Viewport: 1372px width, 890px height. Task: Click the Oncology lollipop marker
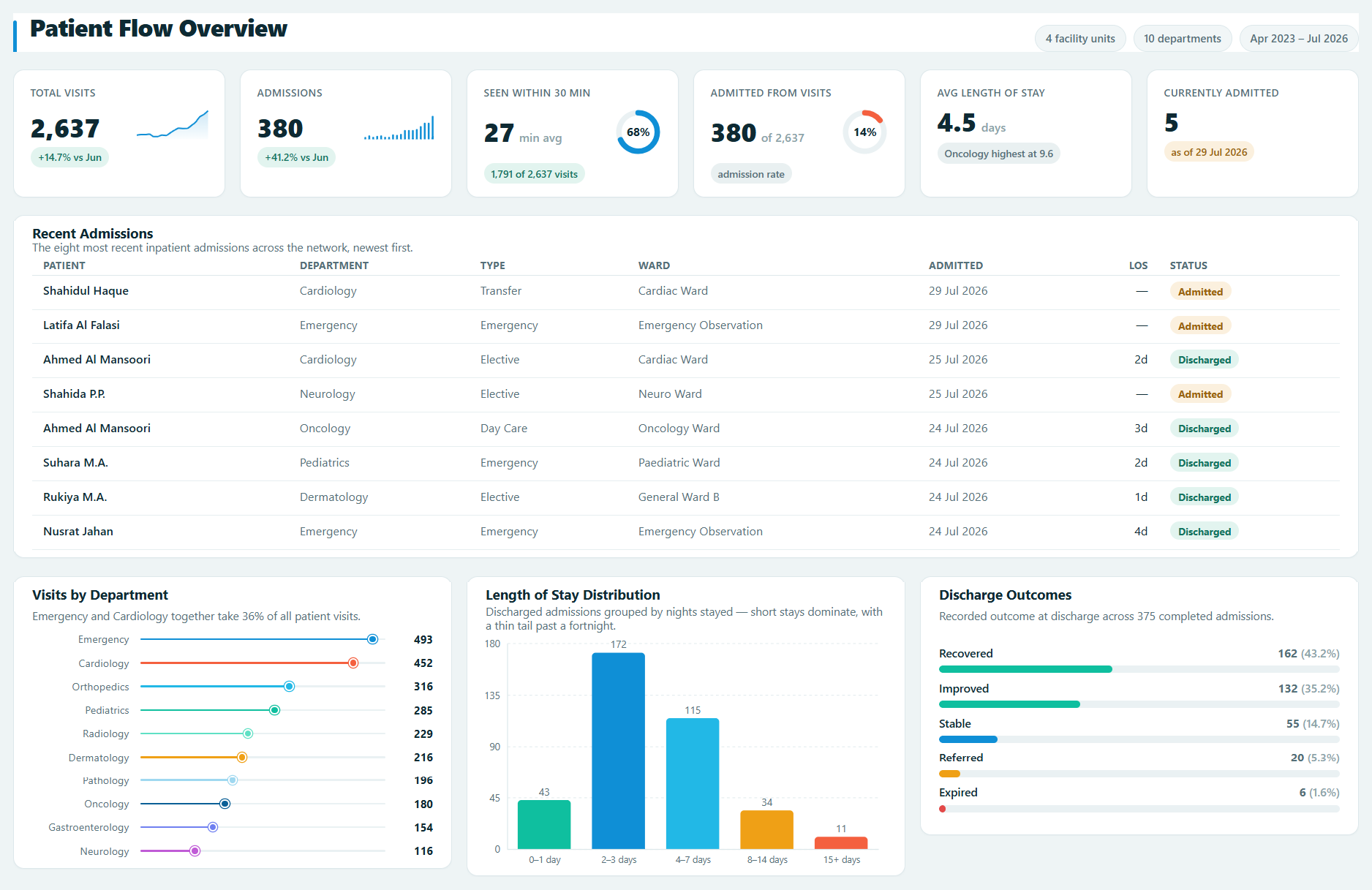[225, 804]
